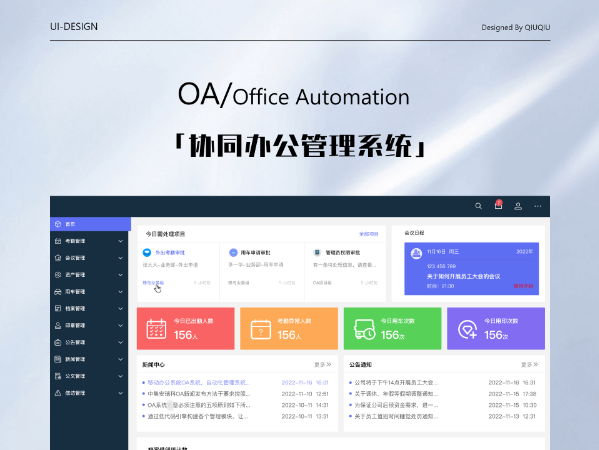Open news item dated 2022-10-11 13:31
This screenshot has height=450, width=599.
(x=235, y=416)
